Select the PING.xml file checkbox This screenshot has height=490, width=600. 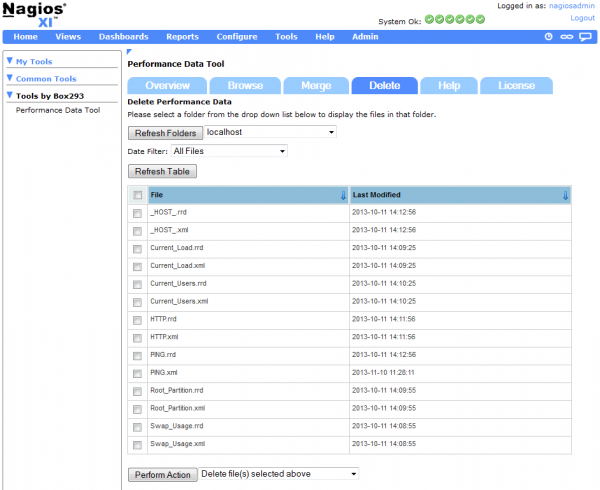137,373
